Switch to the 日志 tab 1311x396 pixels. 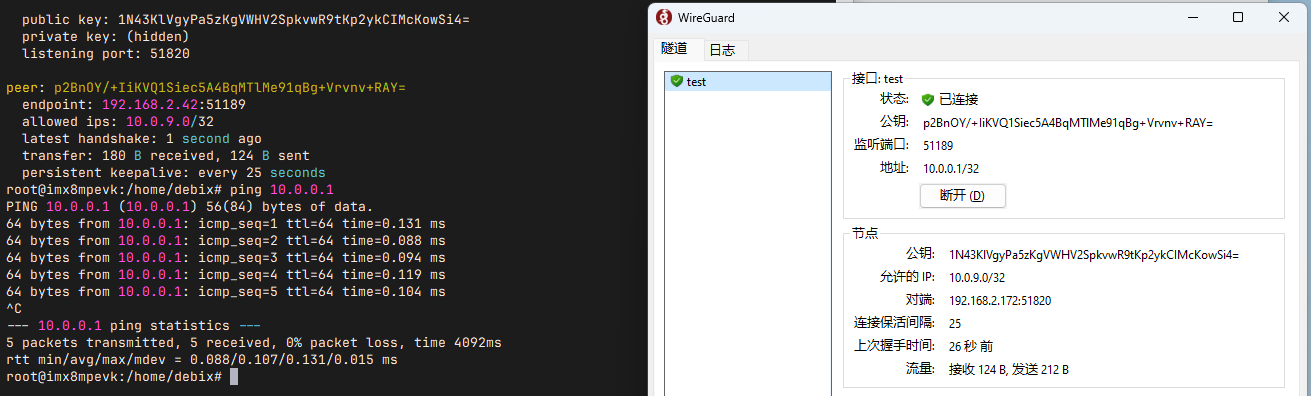pyautogui.click(x=721, y=49)
